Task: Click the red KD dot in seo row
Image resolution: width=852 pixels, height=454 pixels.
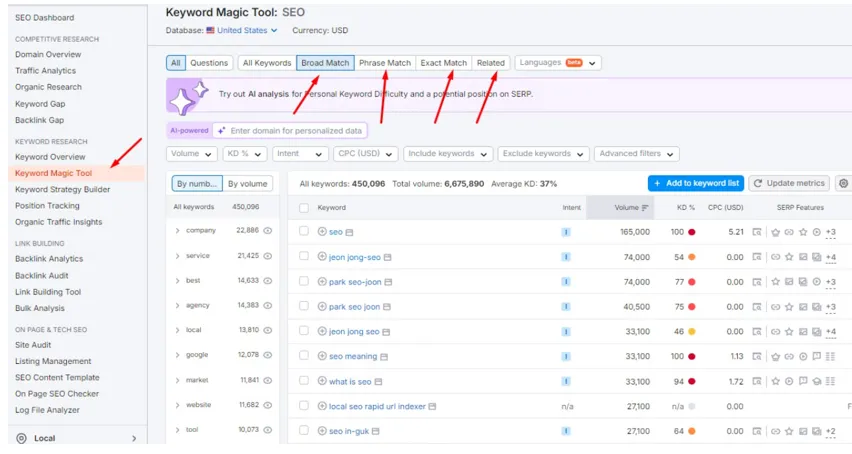Action: (692, 232)
